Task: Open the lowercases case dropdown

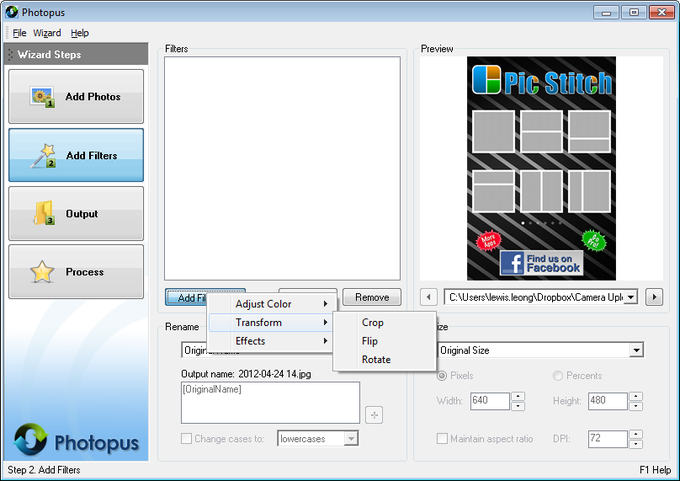Action: pos(351,438)
